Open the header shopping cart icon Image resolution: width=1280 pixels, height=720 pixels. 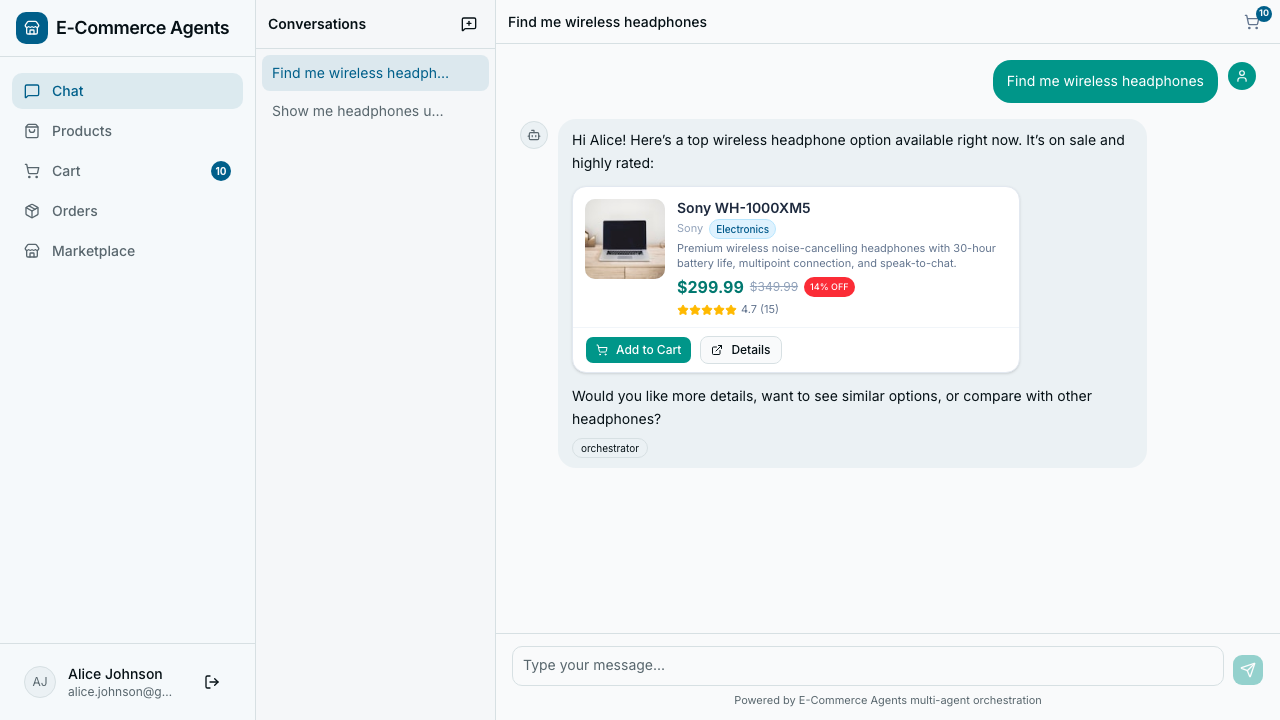coord(1251,22)
